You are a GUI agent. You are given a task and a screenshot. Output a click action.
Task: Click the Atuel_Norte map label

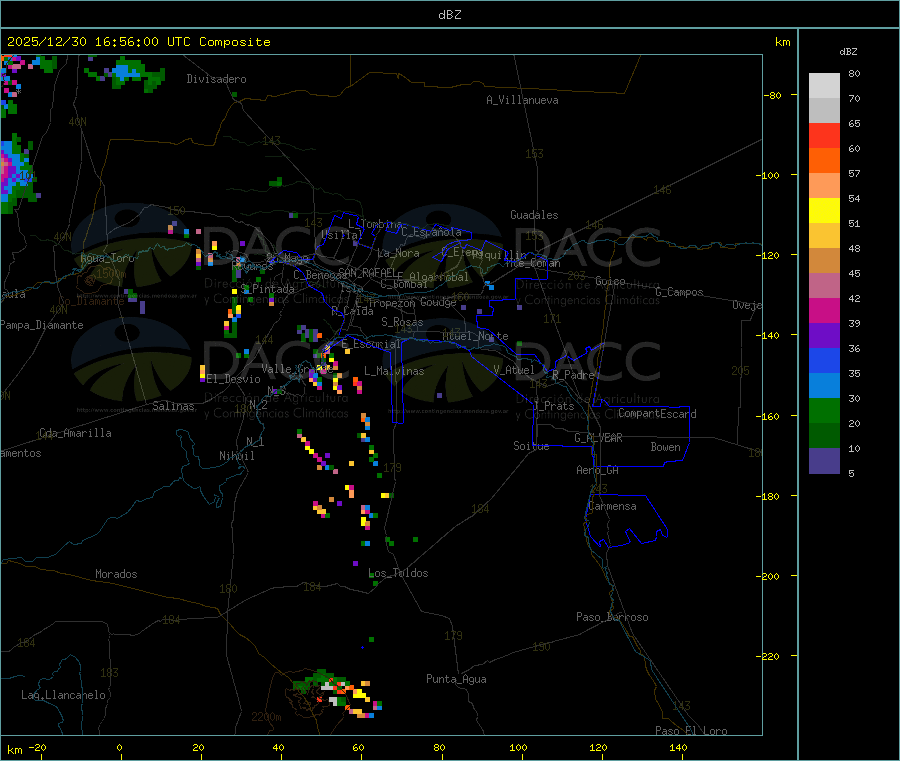pyautogui.click(x=475, y=336)
